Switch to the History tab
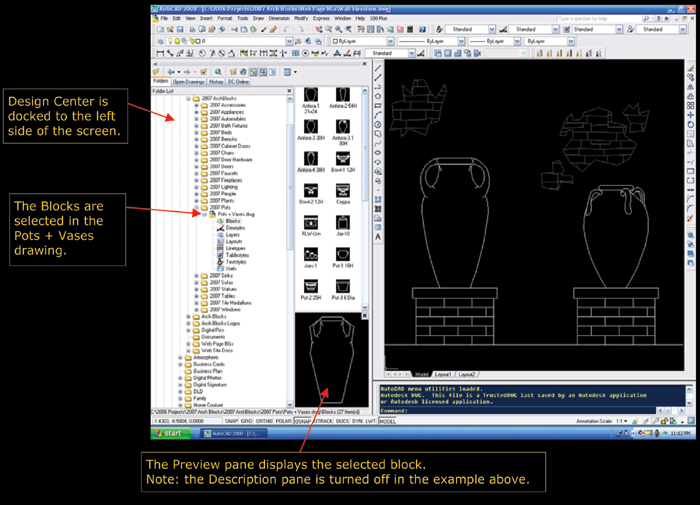700x505 pixels. point(216,82)
